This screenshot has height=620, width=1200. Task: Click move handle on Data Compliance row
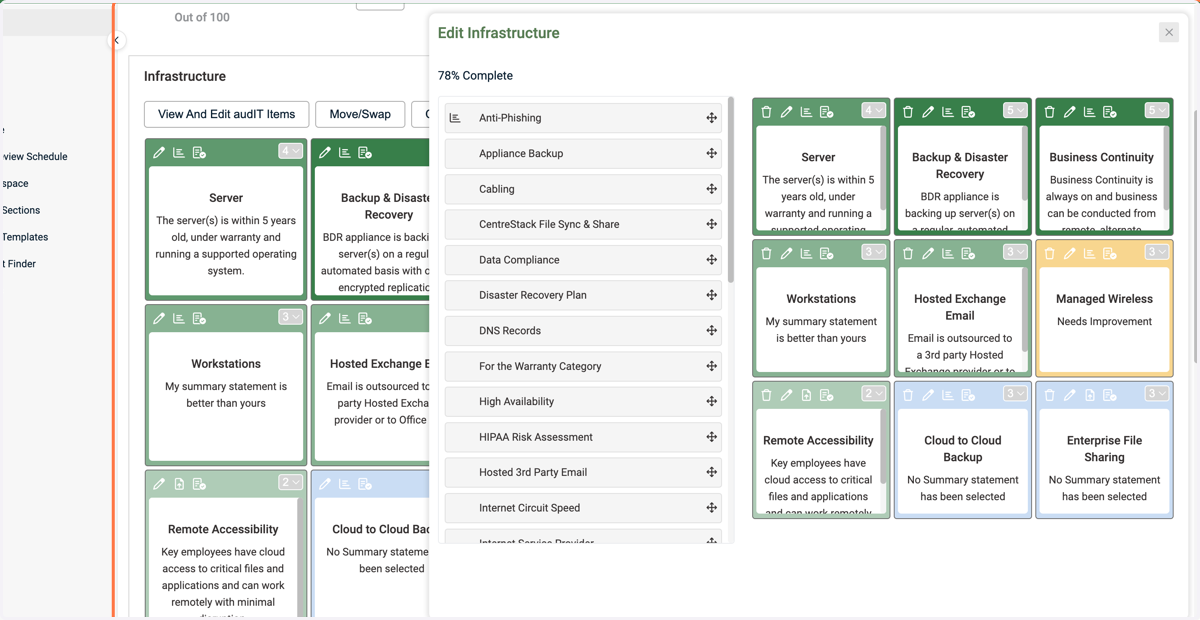[711, 260]
